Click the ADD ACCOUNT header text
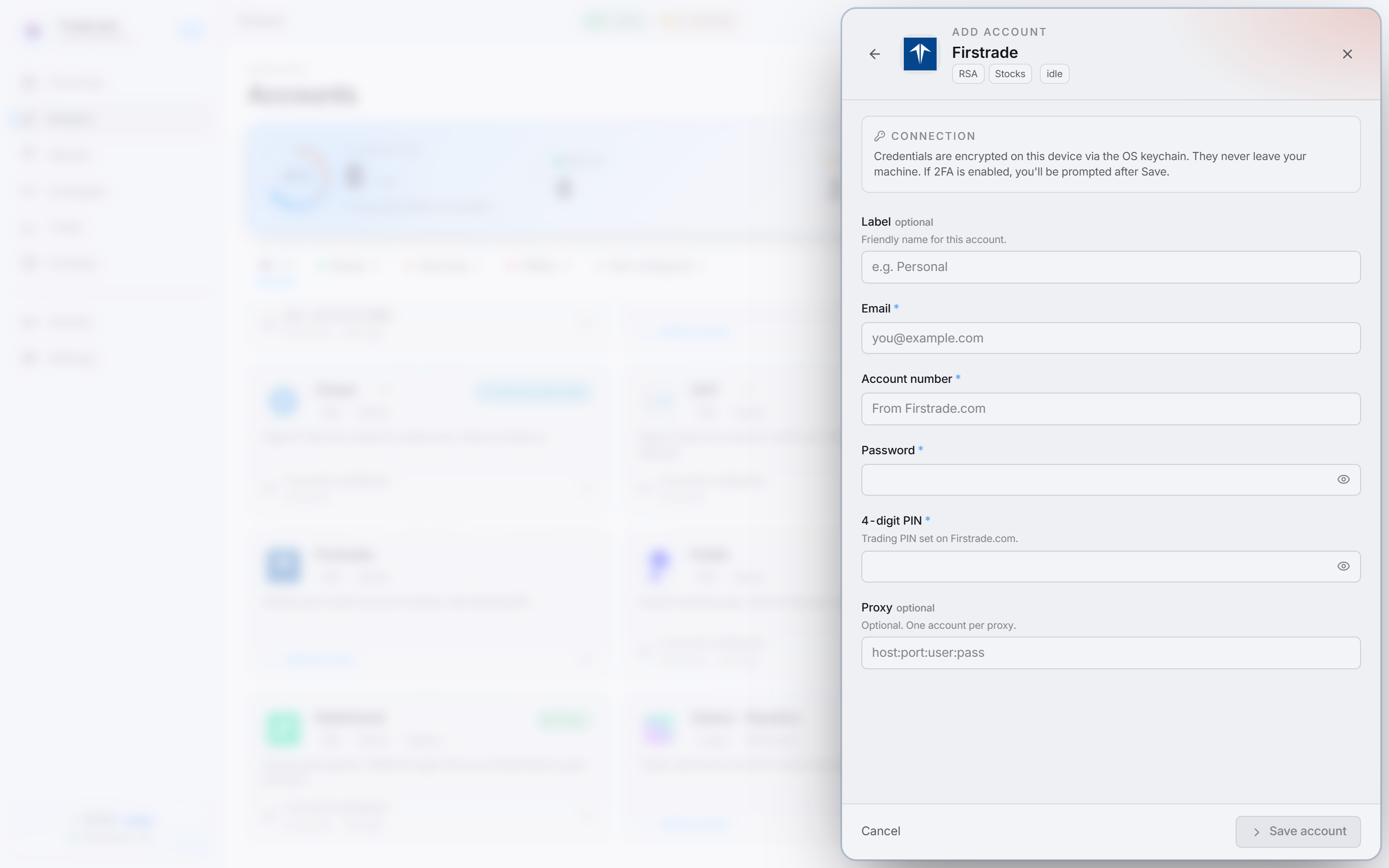 pyautogui.click(x=999, y=32)
